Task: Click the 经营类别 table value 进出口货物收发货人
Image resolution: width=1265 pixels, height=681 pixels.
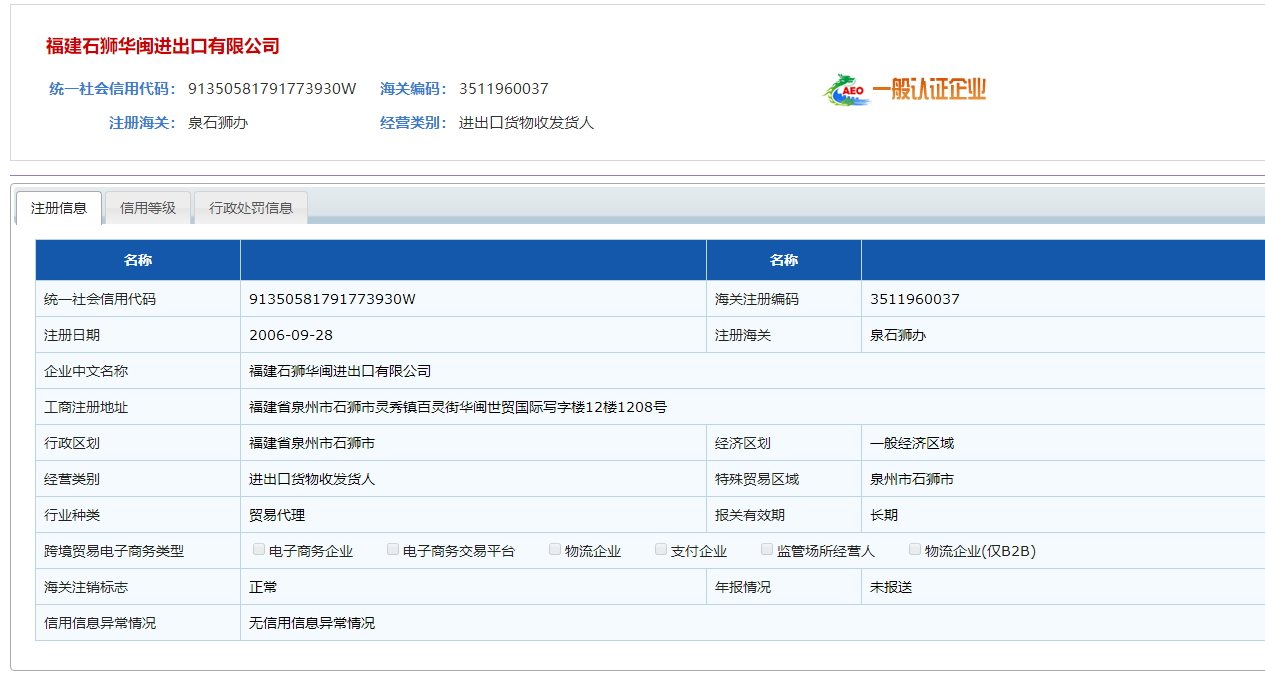Action: point(312,479)
